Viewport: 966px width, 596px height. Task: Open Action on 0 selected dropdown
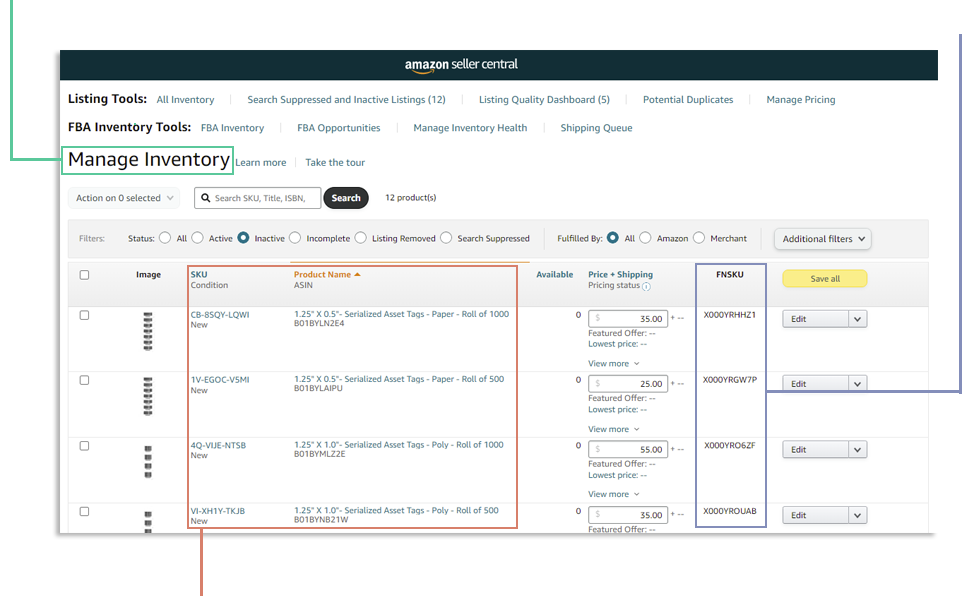click(x=124, y=198)
